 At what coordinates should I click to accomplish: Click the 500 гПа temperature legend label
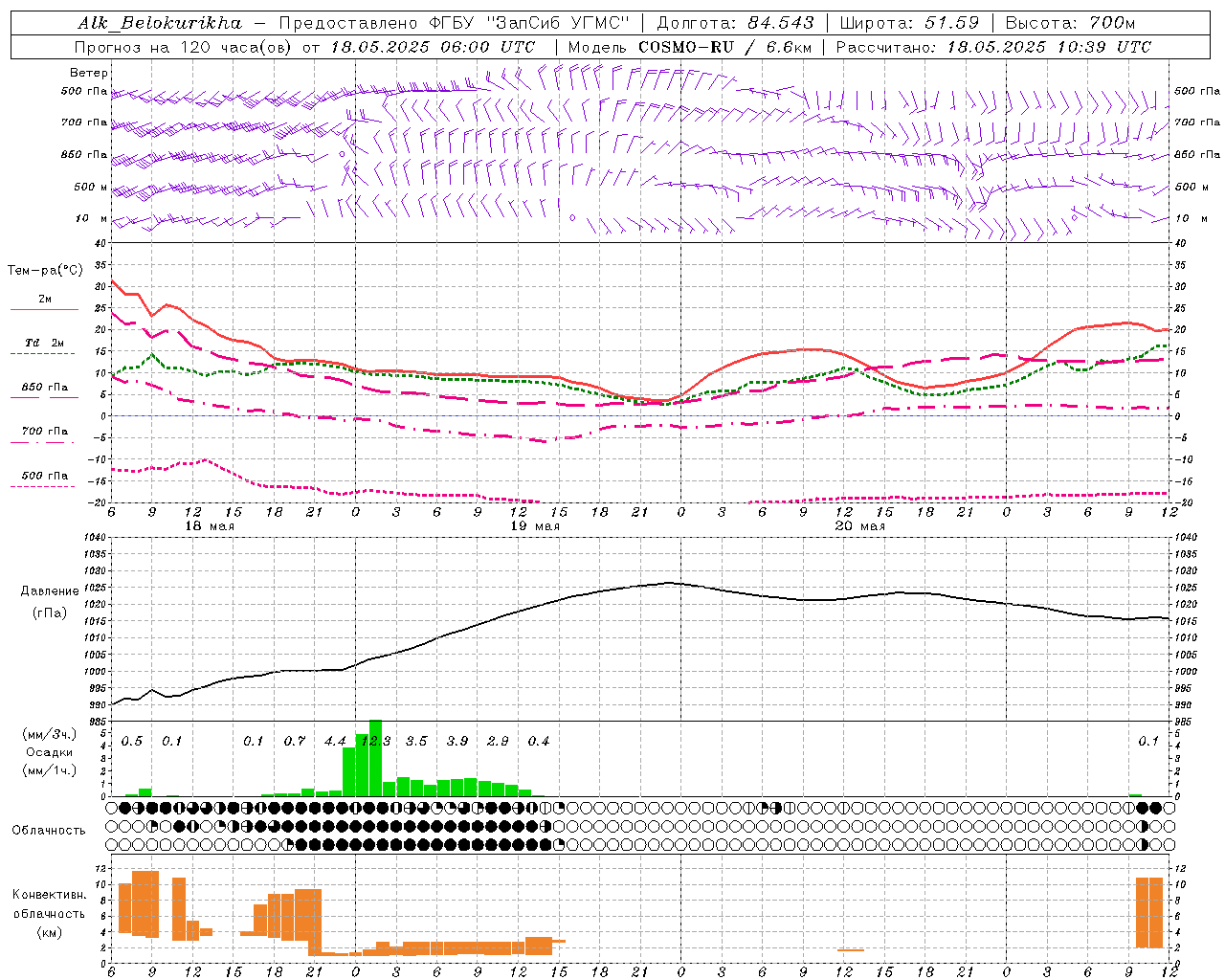tap(45, 476)
